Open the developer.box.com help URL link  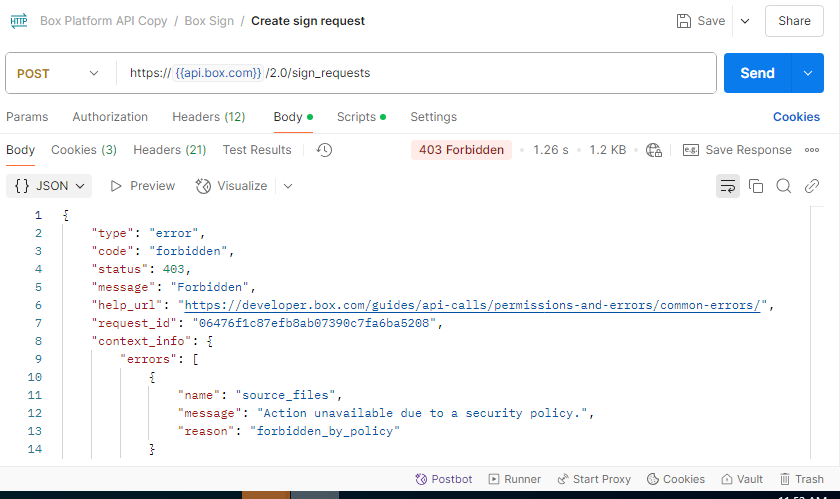click(472, 306)
